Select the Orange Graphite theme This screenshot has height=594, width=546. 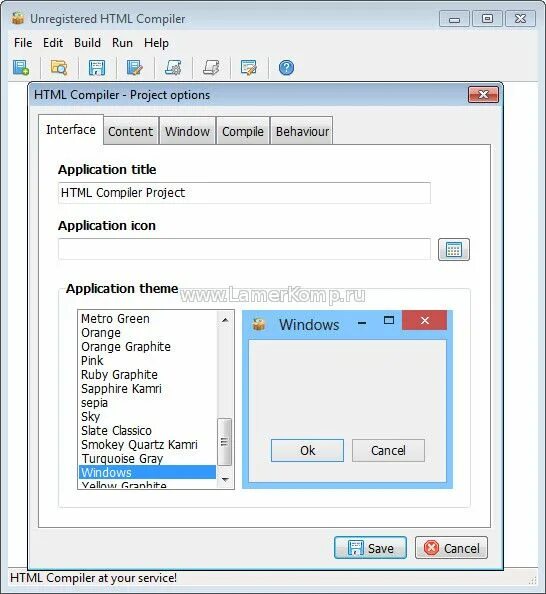(x=147, y=347)
